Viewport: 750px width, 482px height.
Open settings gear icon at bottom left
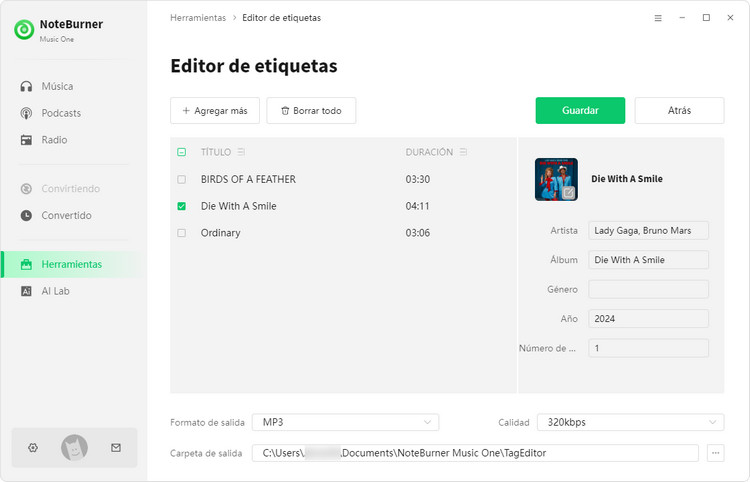(x=33, y=448)
